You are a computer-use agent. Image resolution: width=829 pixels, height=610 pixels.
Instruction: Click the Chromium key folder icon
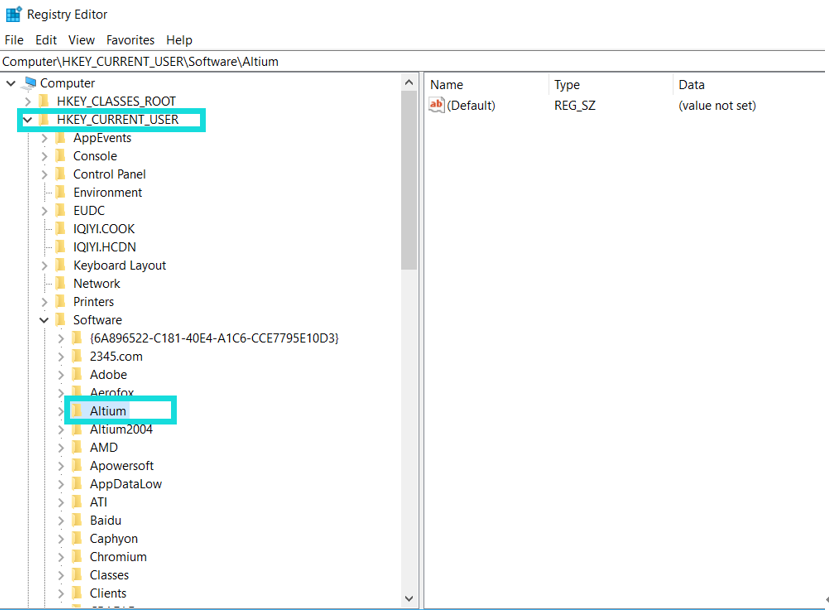click(77, 557)
